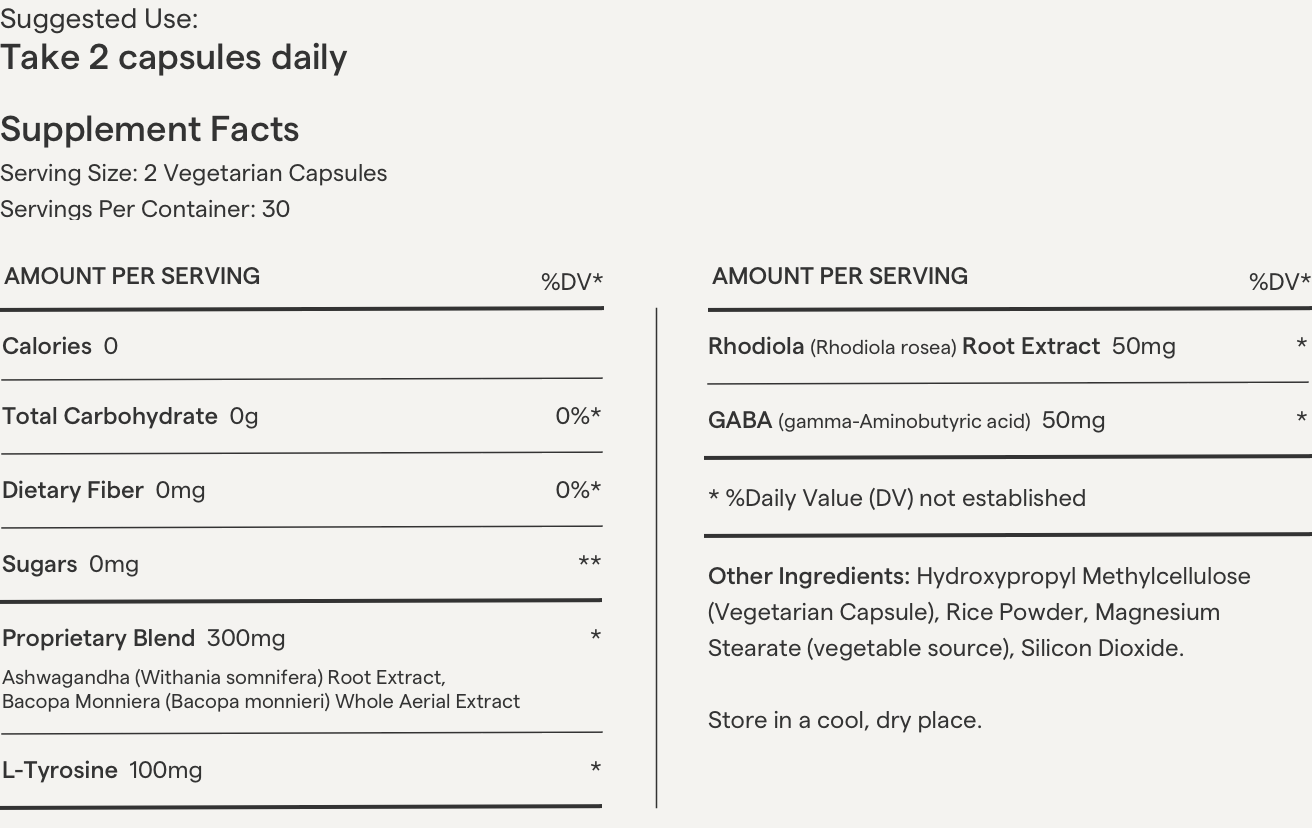Click the "Other Ingredients:" label

coord(808,576)
